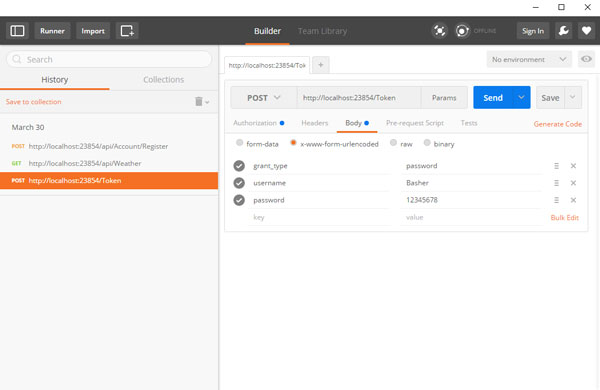Click the empty value field
The image size is (600, 390).
pyautogui.click(x=471, y=217)
